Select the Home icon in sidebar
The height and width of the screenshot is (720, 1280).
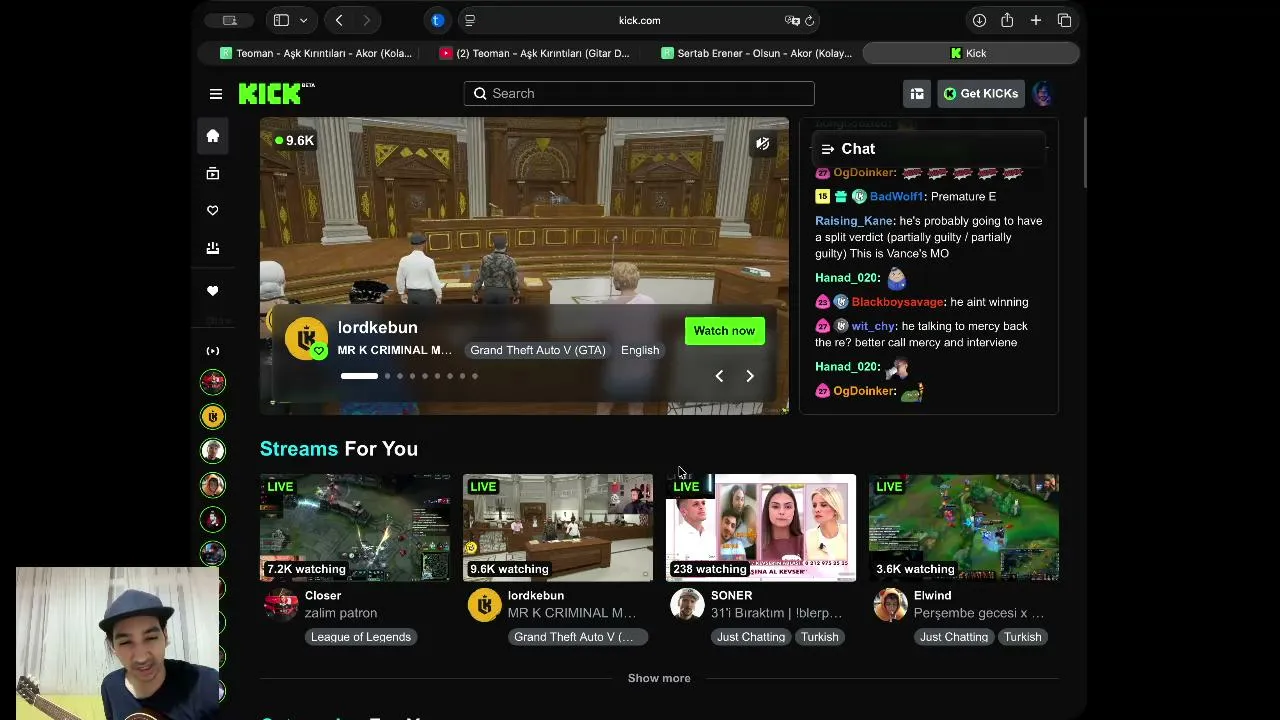point(212,136)
